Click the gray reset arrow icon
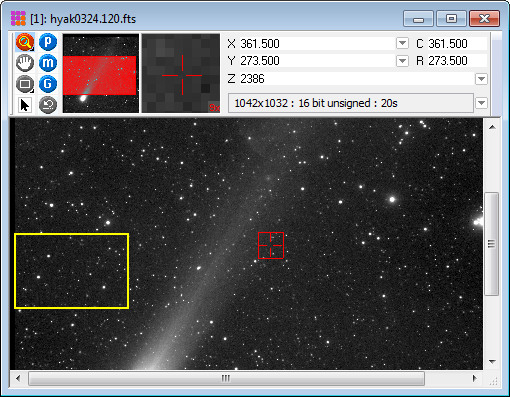Viewport: 510px width, 397px height. pos(48,105)
